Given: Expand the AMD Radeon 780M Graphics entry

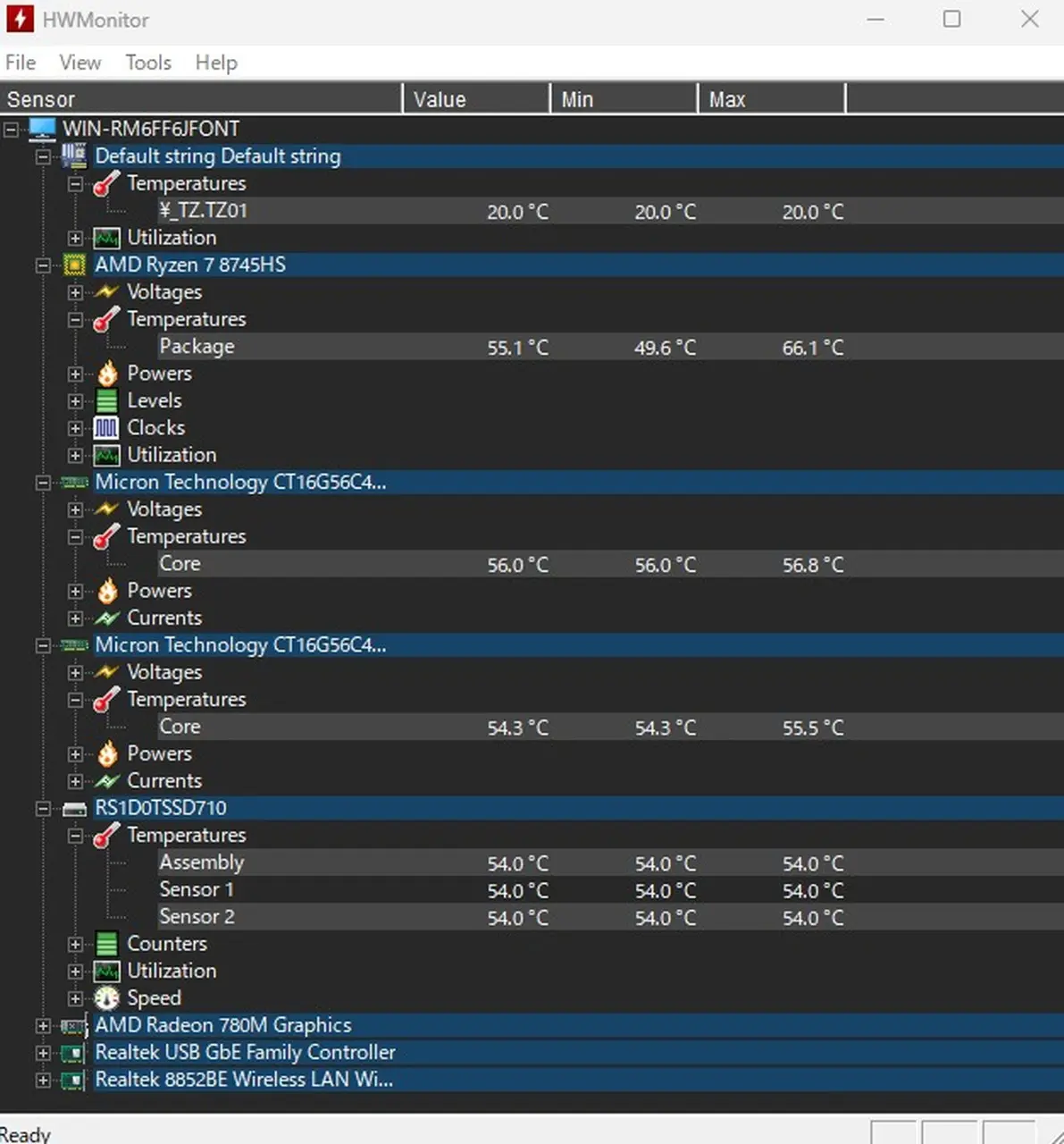Looking at the screenshot, I should pos(43,1025).
